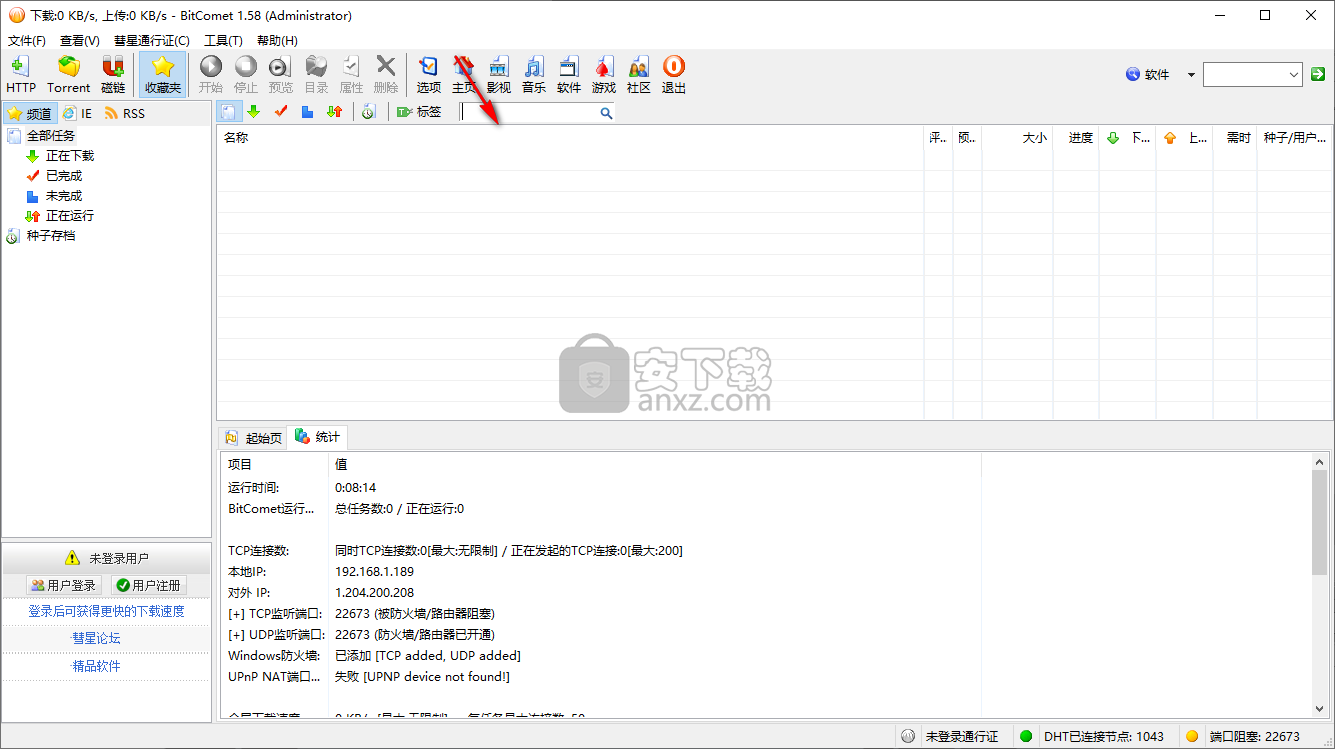Open the 文件(F) menu
The width and height of the screenshot is (1335, 749).
pyautogui.click(x=27, y=41)
